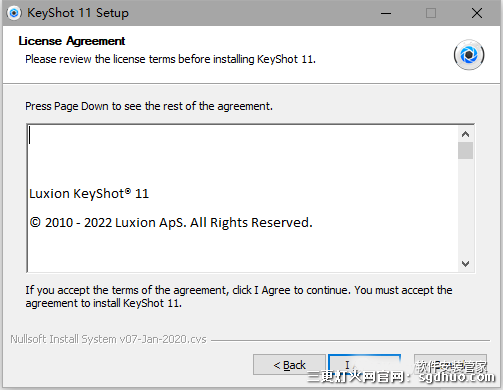The height and width of the screenshot is (390, 503).
Task: Click the disabled maximize window button
Action: (431, 13)
